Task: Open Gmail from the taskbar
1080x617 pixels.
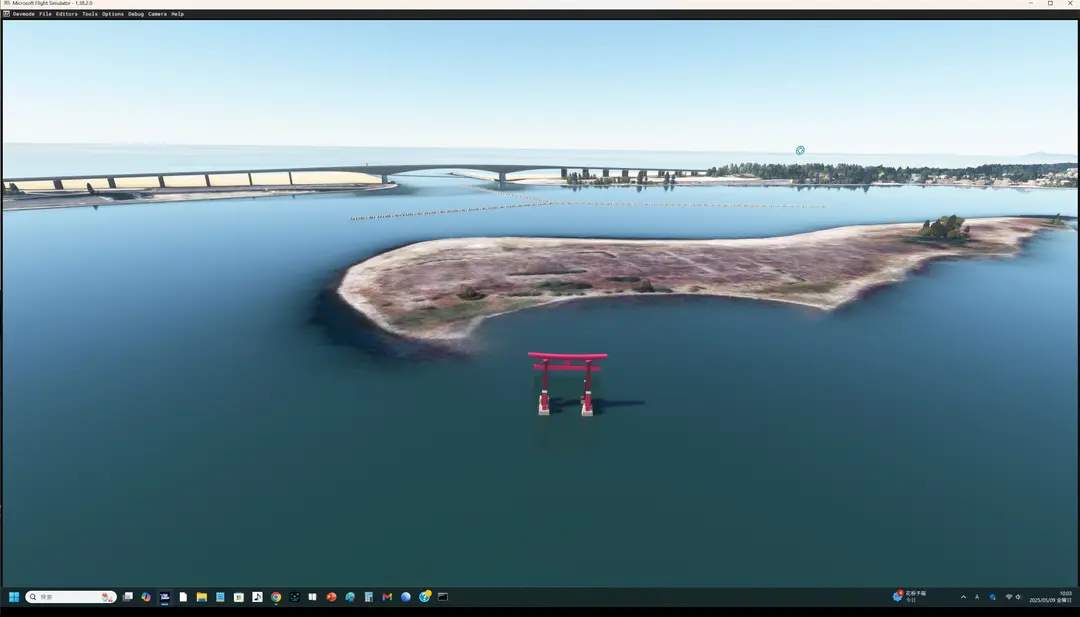Action: [387, 597]
